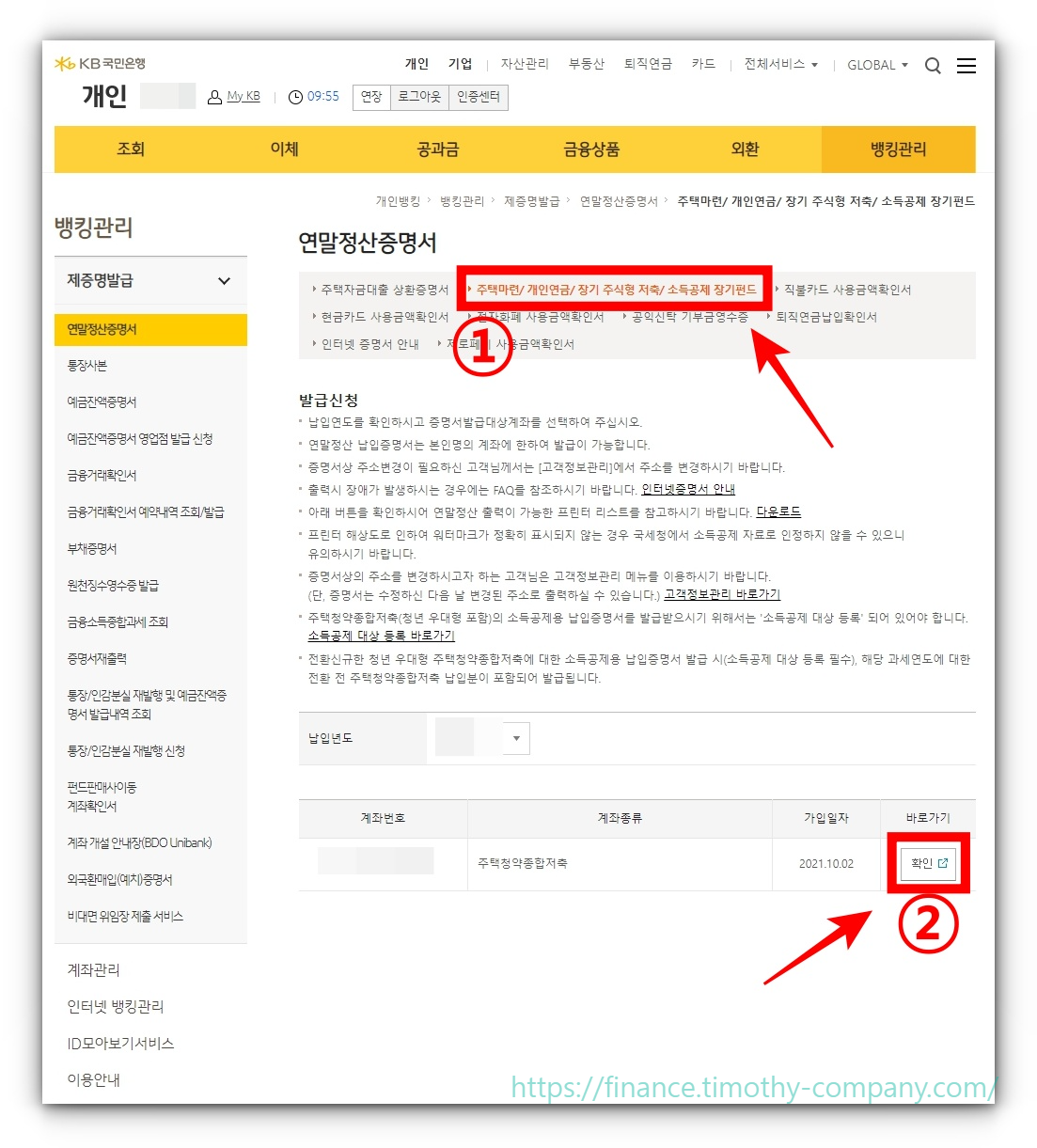This screenshot has width=1037, height=1148.
Task: Click the 소득공제 대상 등록 바로가기 link
Action: (x=382, y=636)
